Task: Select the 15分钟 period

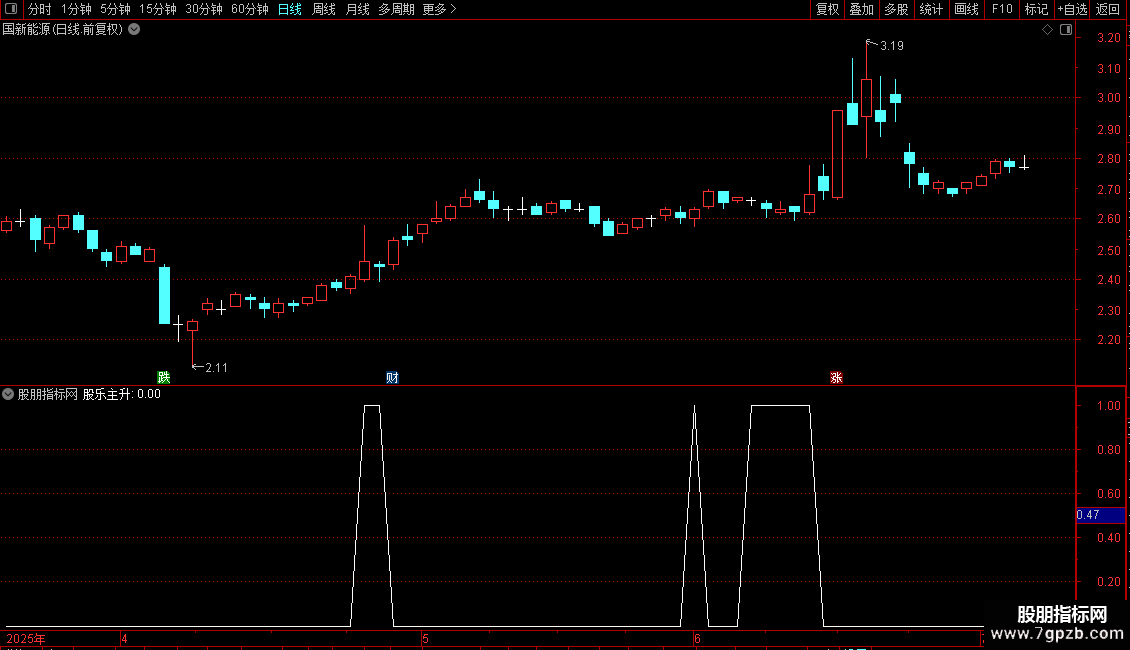Action: click(158, 9)
